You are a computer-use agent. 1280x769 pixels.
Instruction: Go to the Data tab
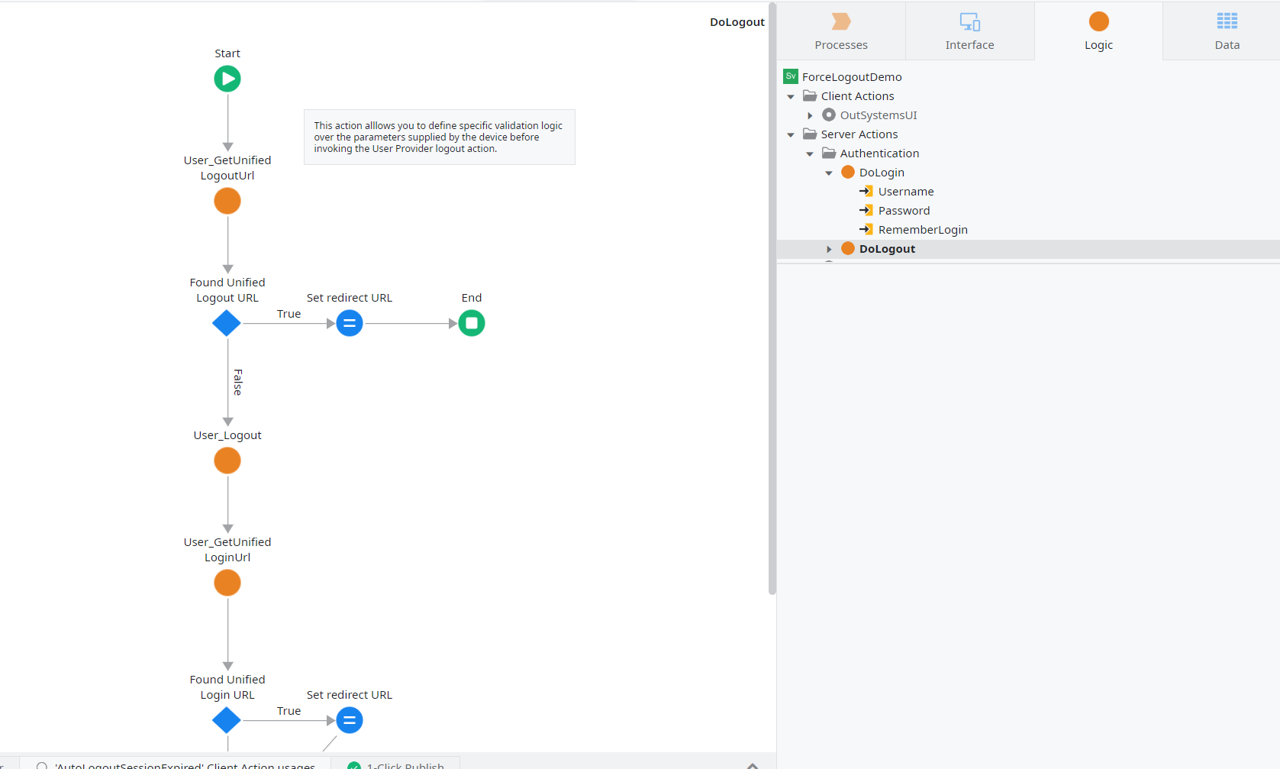point(1227,31)
